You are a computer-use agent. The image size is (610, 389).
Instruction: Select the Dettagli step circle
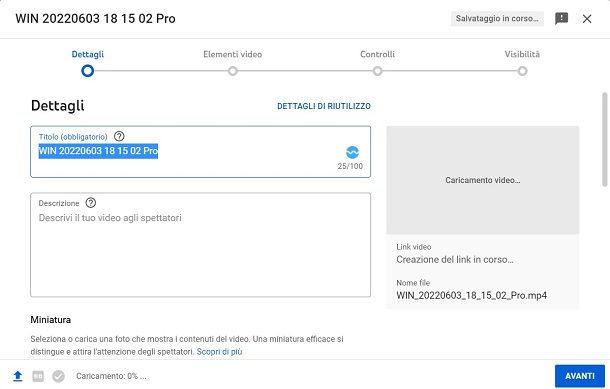click(x=88, y=71)
